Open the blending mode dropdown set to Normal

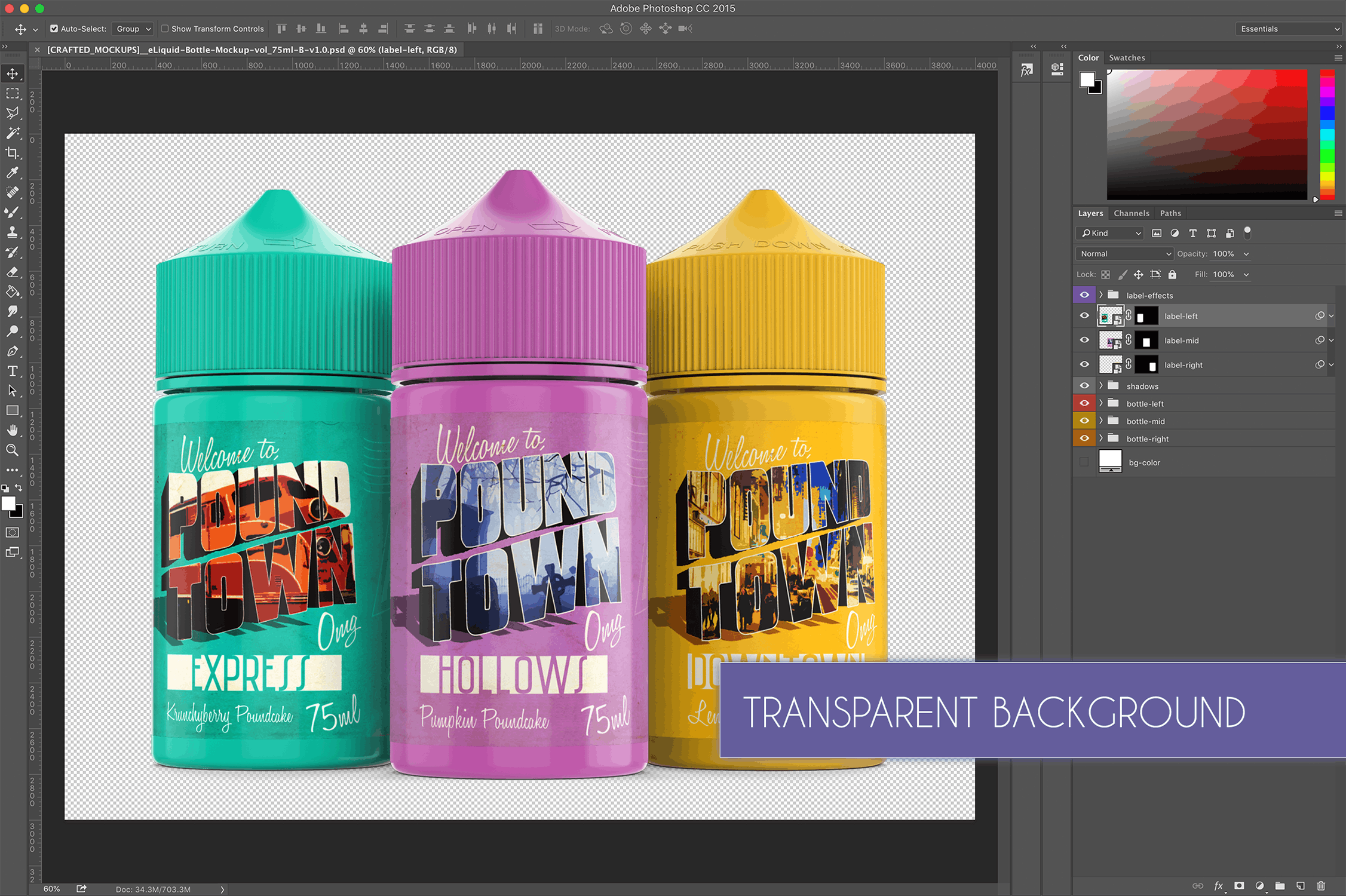pos(1123,253)
